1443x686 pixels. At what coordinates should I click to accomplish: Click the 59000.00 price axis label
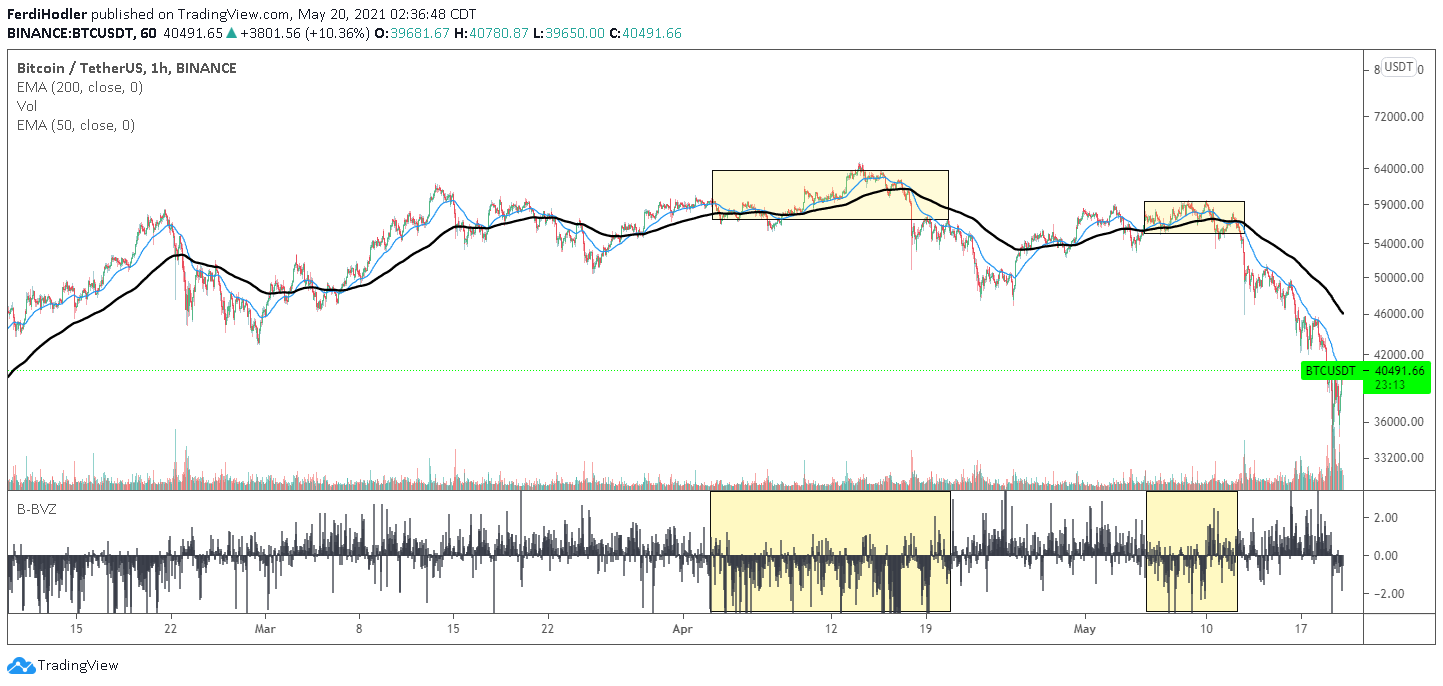point(1398,205)
